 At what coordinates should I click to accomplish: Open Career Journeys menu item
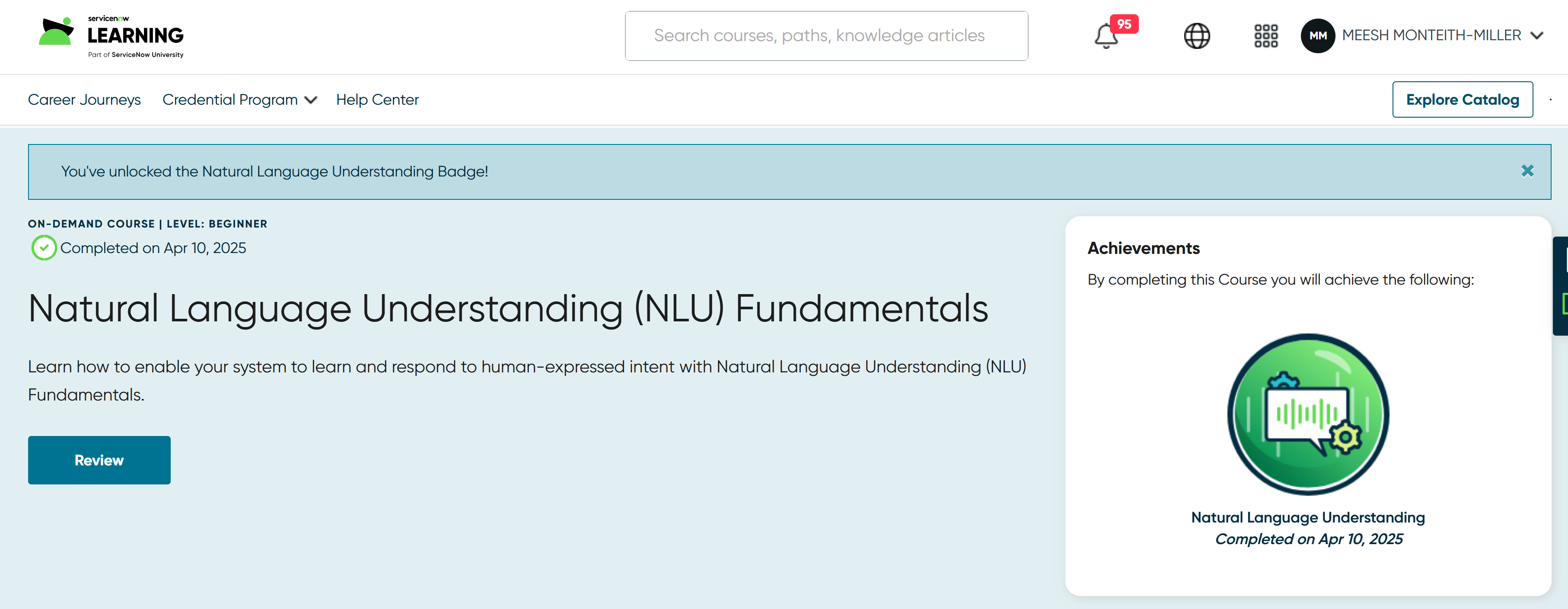[84, 100]
